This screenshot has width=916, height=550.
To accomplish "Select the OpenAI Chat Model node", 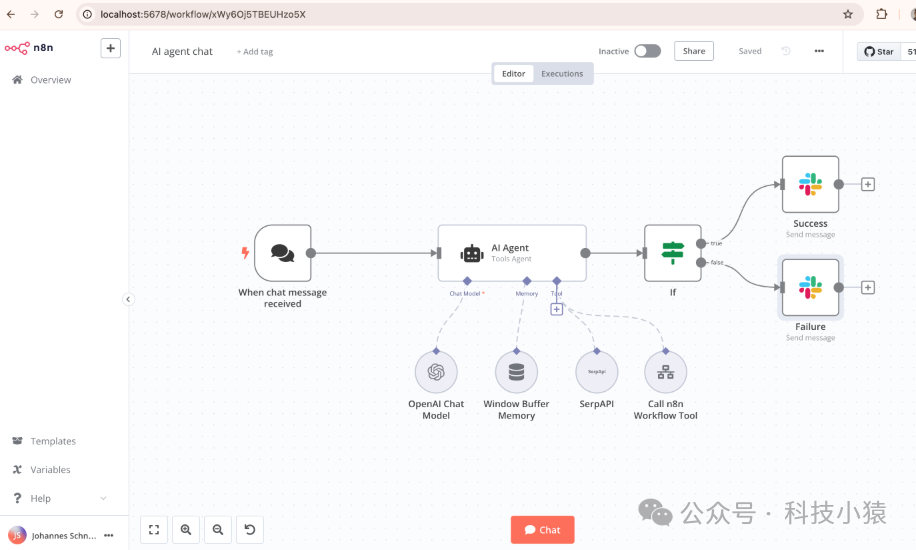I will coord(436,372).
